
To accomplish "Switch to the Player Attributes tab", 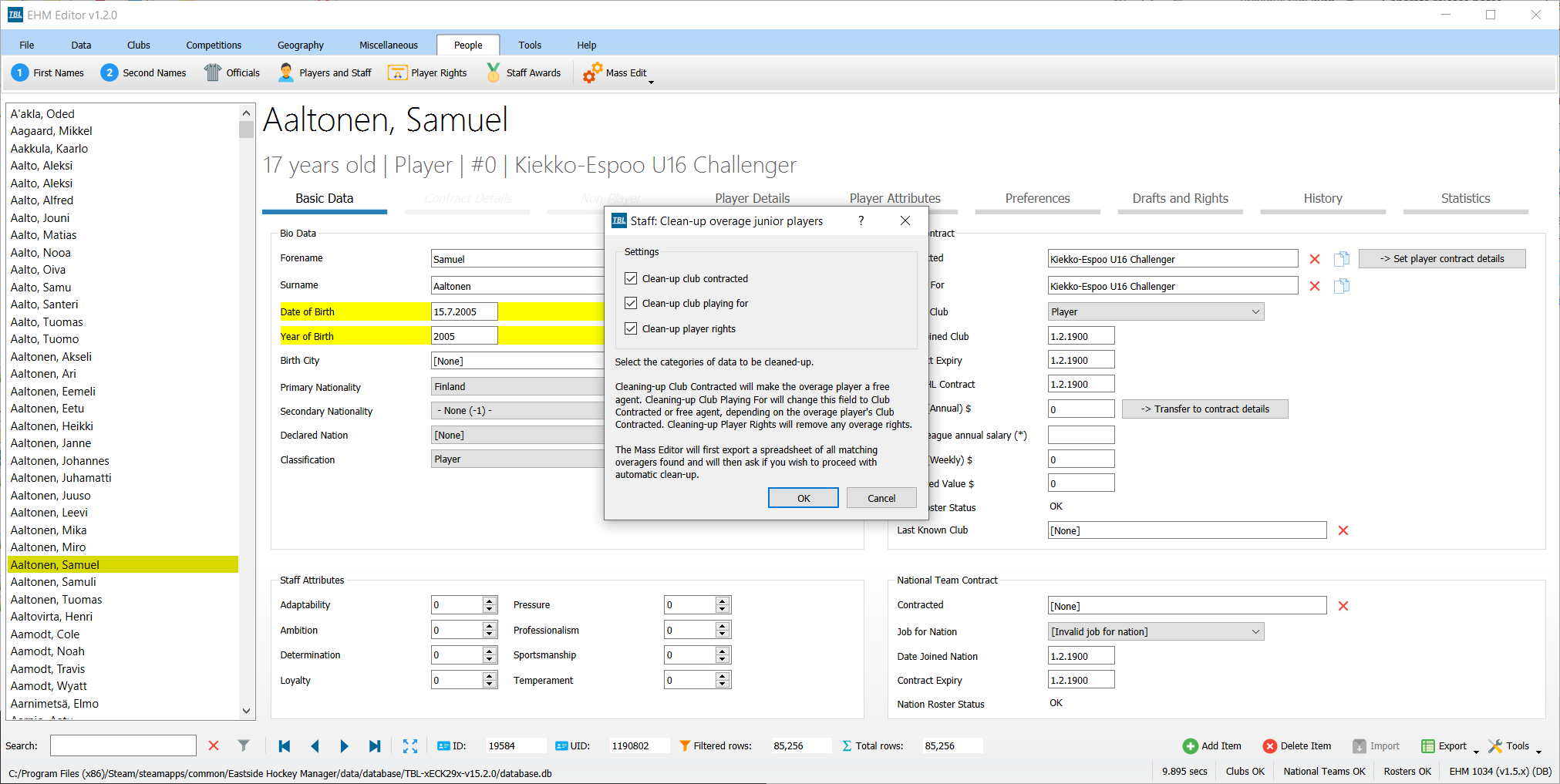I will (895, 198).
